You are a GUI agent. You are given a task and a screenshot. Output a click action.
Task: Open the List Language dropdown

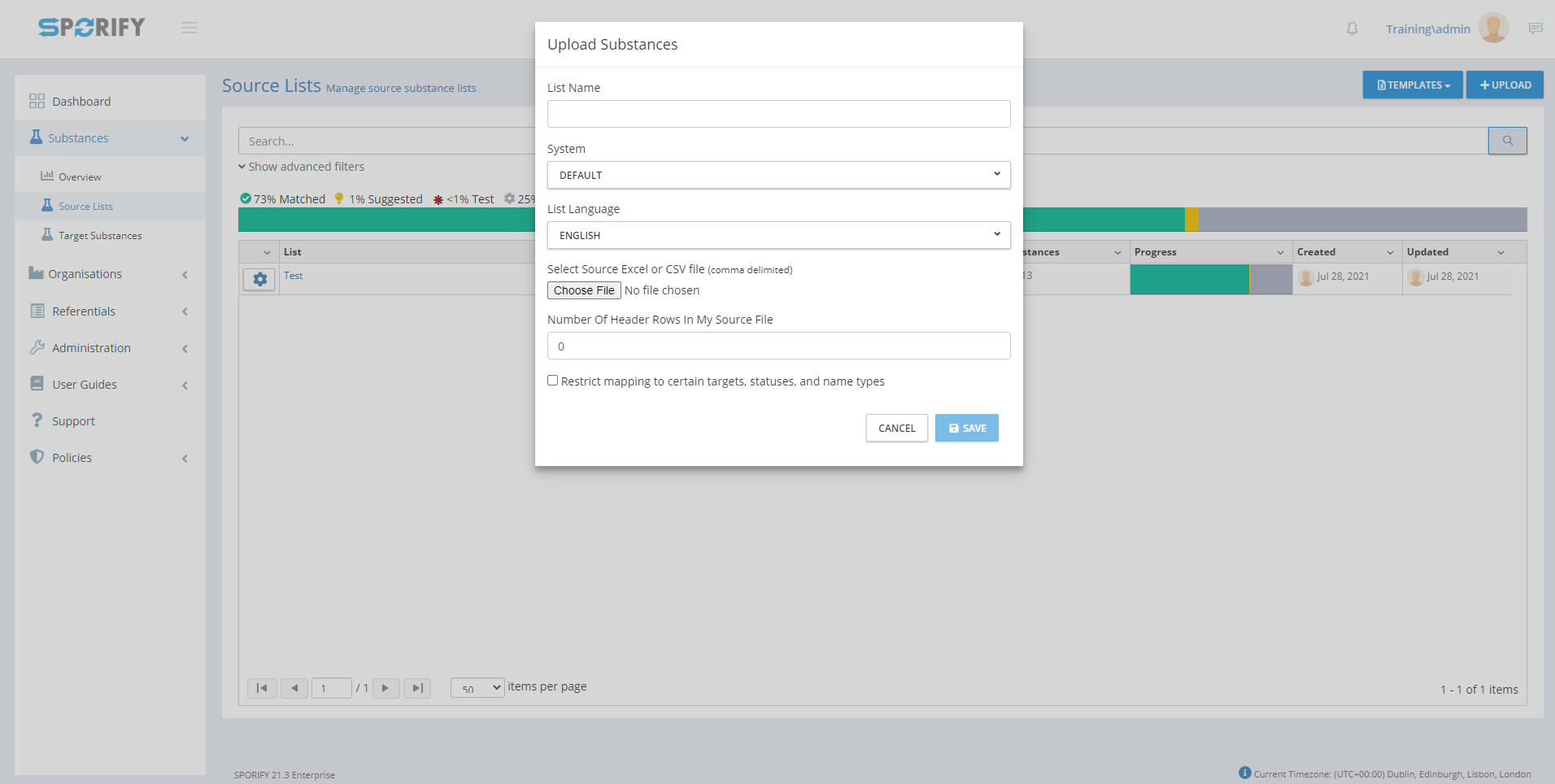point(778,235)
